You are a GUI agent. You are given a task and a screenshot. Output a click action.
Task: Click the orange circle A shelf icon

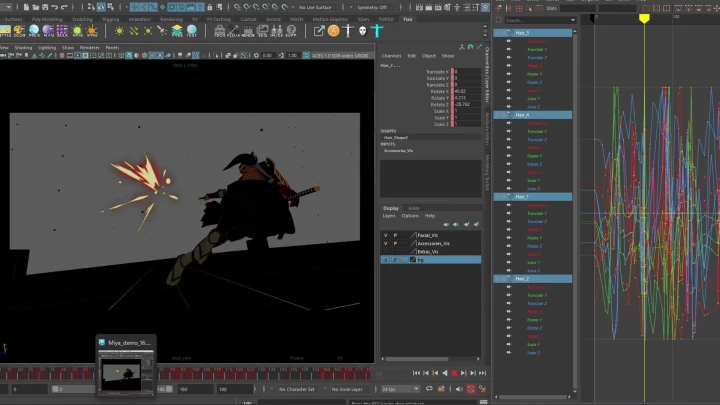(x=333, y=31)
